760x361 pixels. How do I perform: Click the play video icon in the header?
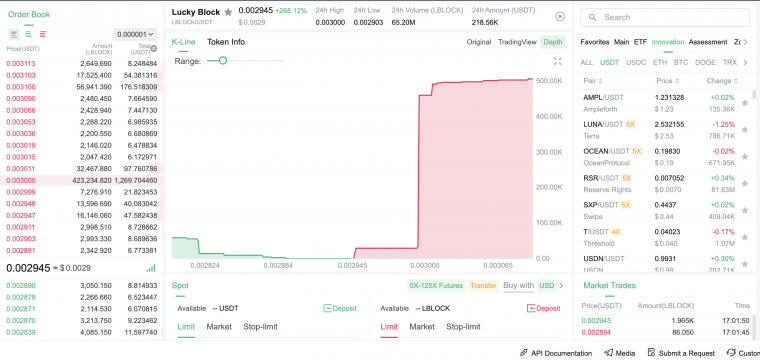coord(560,16)
